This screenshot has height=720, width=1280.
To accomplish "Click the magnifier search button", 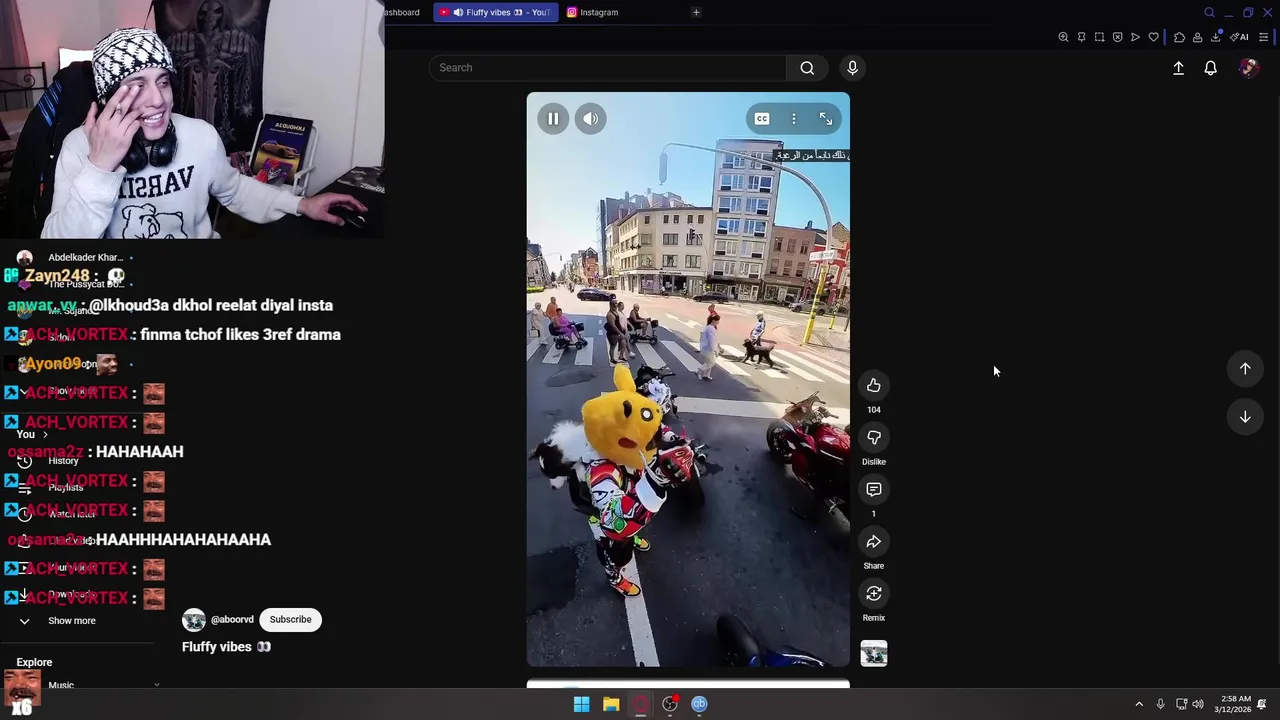I will click(x=807, y=68).
